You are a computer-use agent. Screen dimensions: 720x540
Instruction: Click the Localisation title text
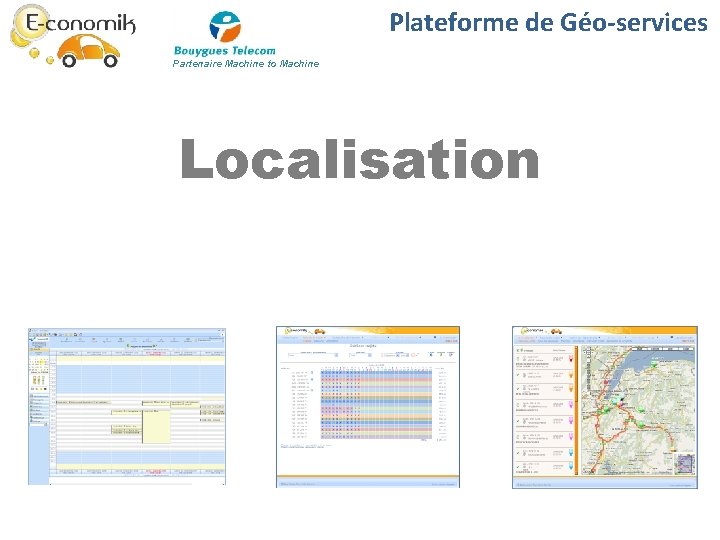[360, 159]
